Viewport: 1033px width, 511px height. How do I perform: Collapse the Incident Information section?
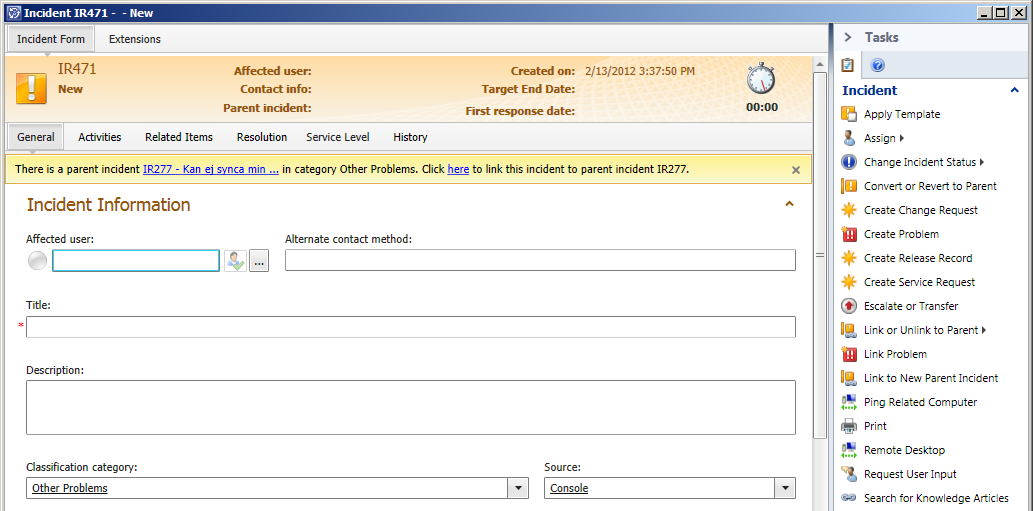coord(789,205)
